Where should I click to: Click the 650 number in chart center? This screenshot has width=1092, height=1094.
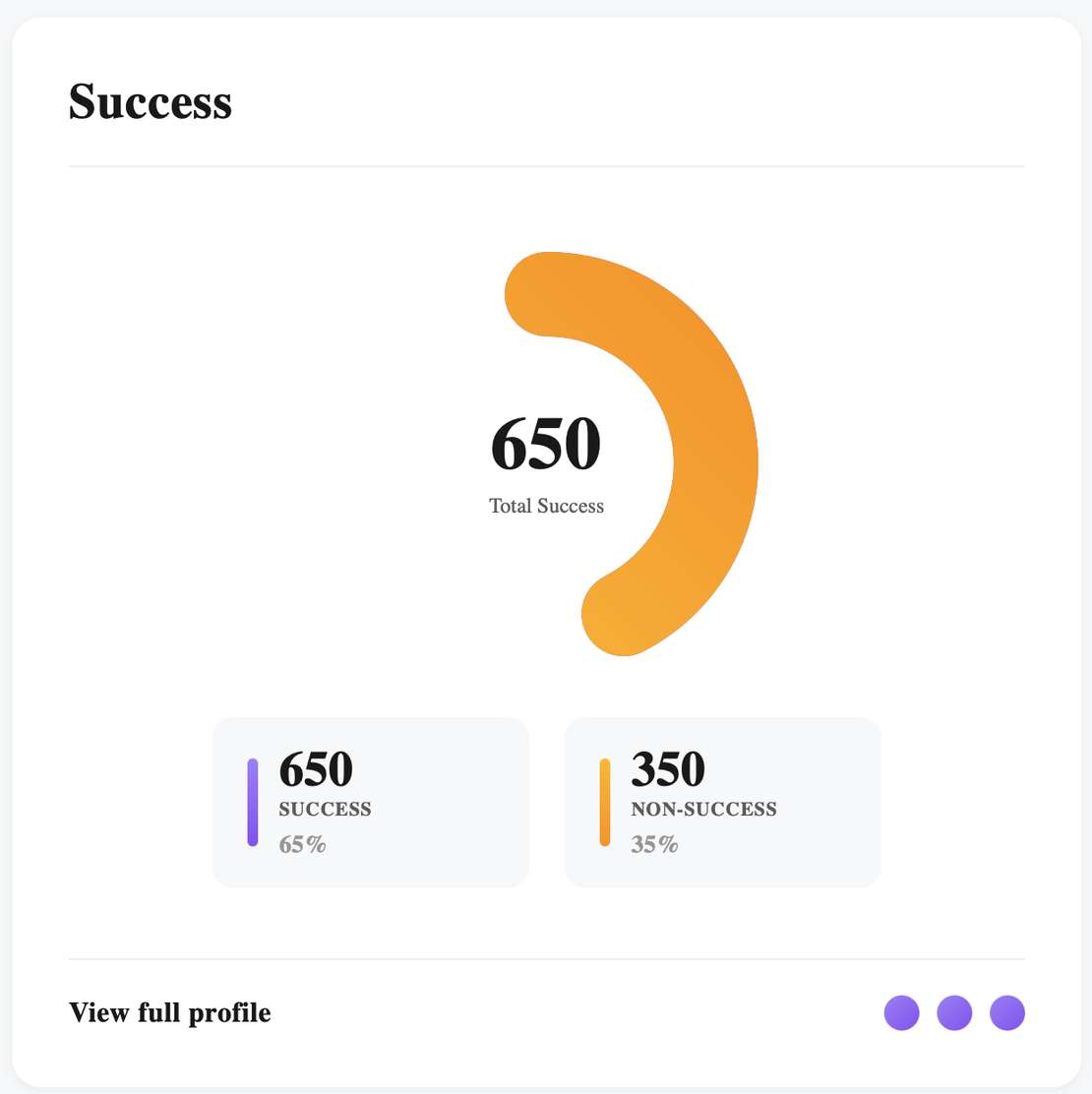[545, 445]
